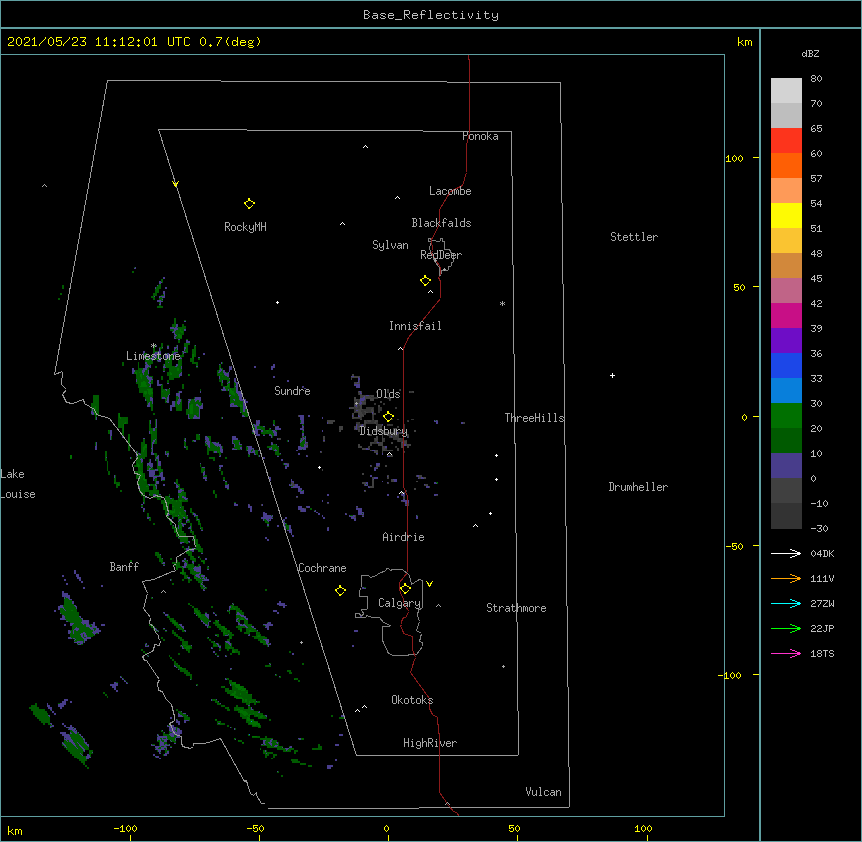Click the Okotoks label
Screen dimensions: 862x842
(x=412, y=700)
